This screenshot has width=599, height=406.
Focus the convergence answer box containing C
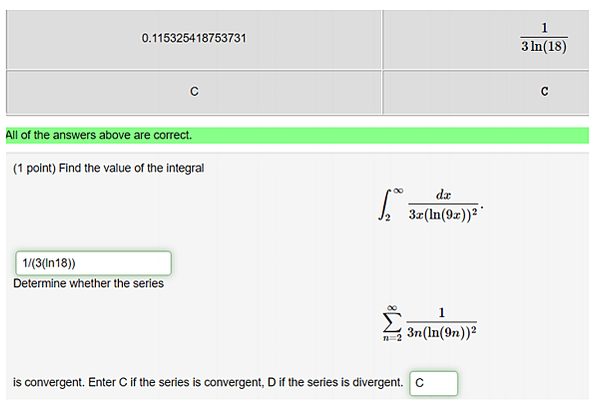pyautogui.click(x=434, y=383)
